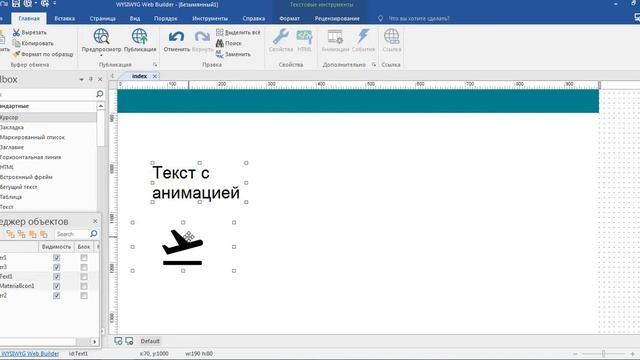Click the Link (Ссылка) globe icon
640x360 pixels.
pos(391,36)
